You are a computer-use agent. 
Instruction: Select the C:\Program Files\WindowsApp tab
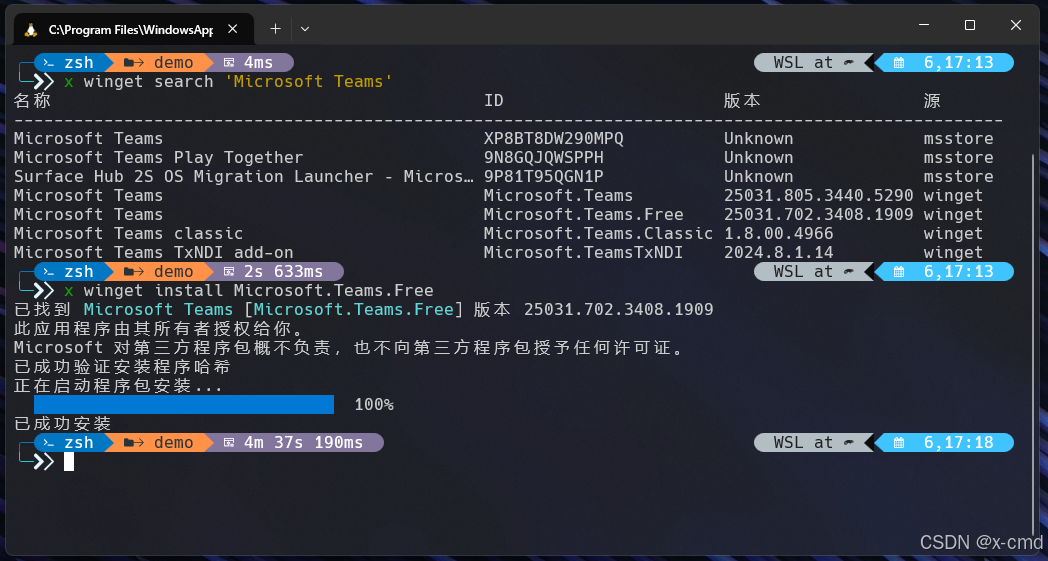[134, 29]
